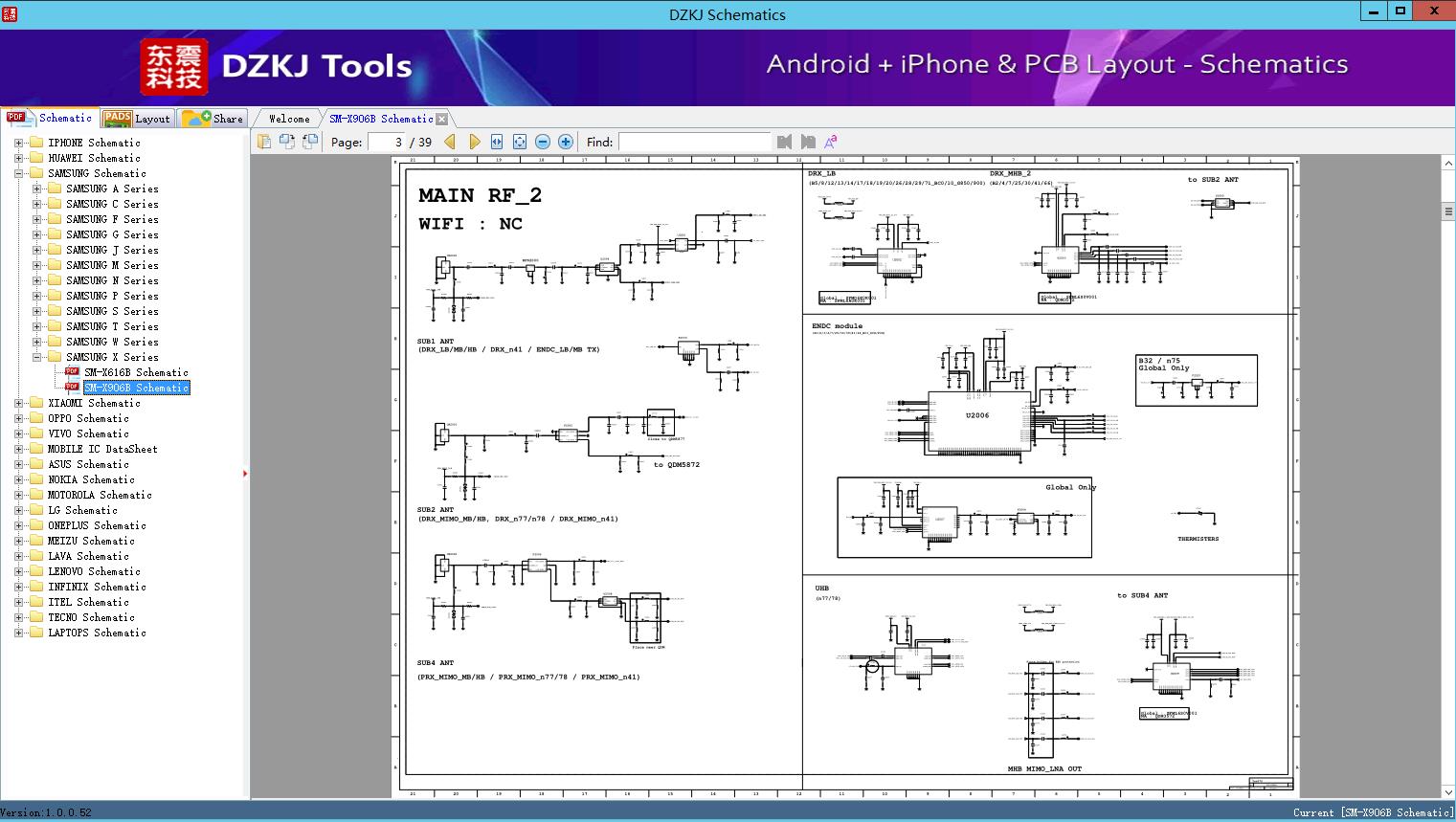Select SAMSUNG C Series folder
Image resolution: width=1456 pixels, height=822 pixels.
tap(112, 204)
